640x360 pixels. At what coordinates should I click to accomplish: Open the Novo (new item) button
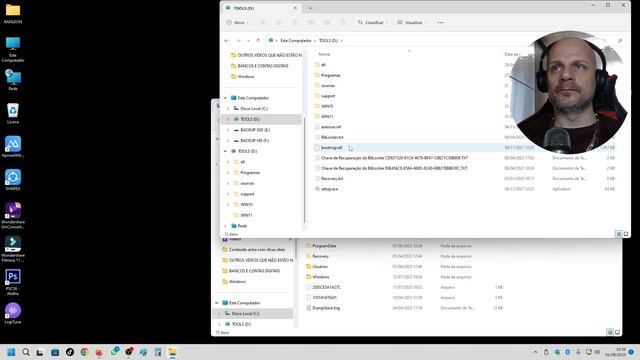[237, 22]
